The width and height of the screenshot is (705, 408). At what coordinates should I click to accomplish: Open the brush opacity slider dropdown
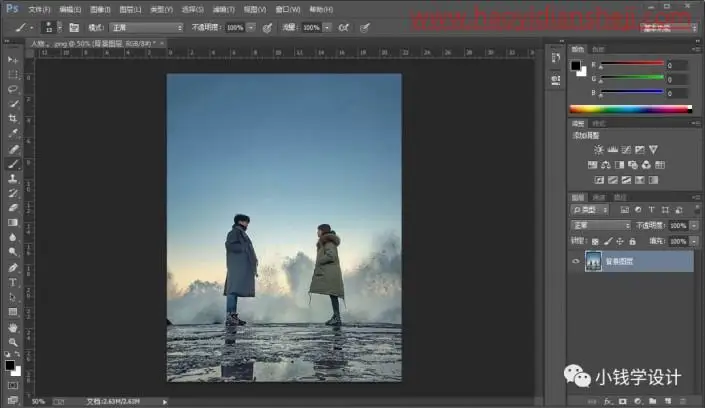click(251, 28)
